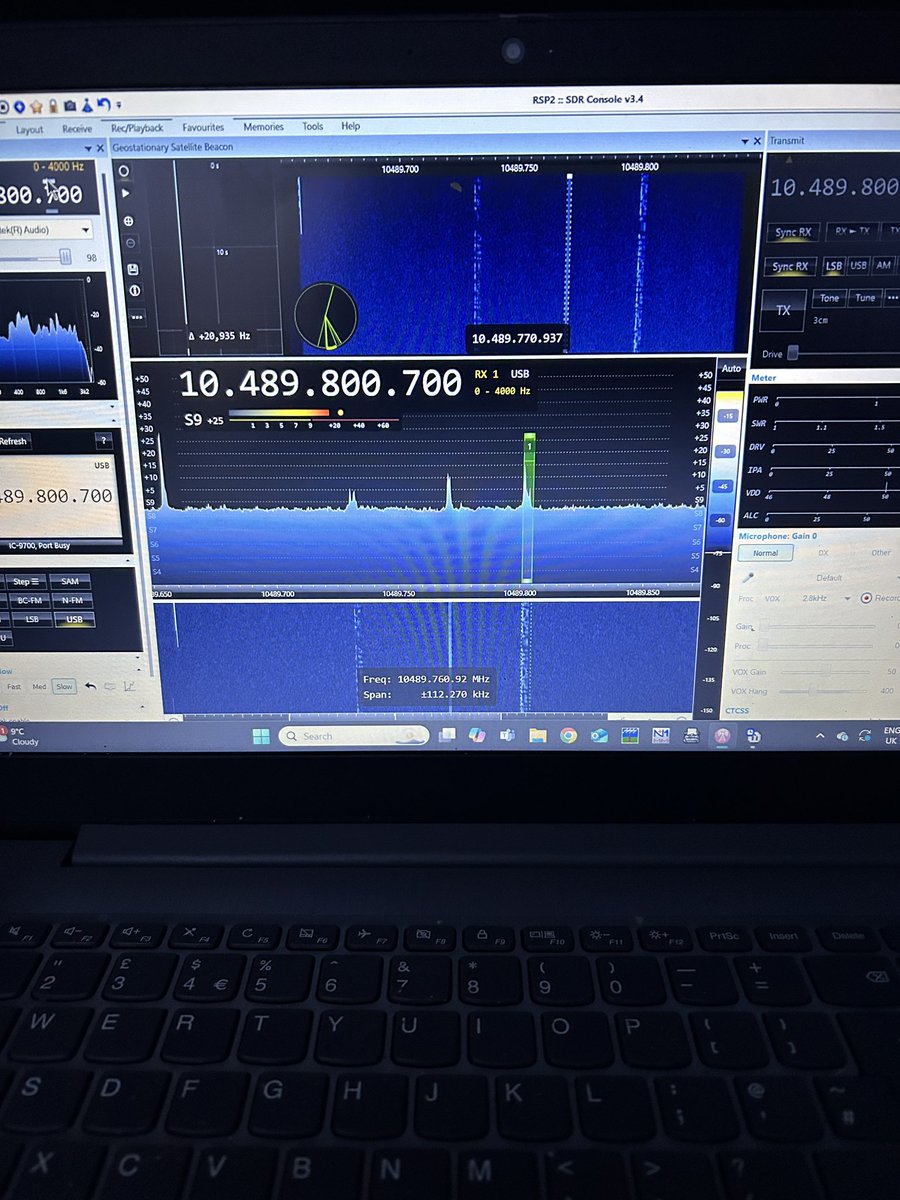Select SAM mode
Image resolution: width=900 pixels, height=1200 pixels.
[x=70, y=581]
